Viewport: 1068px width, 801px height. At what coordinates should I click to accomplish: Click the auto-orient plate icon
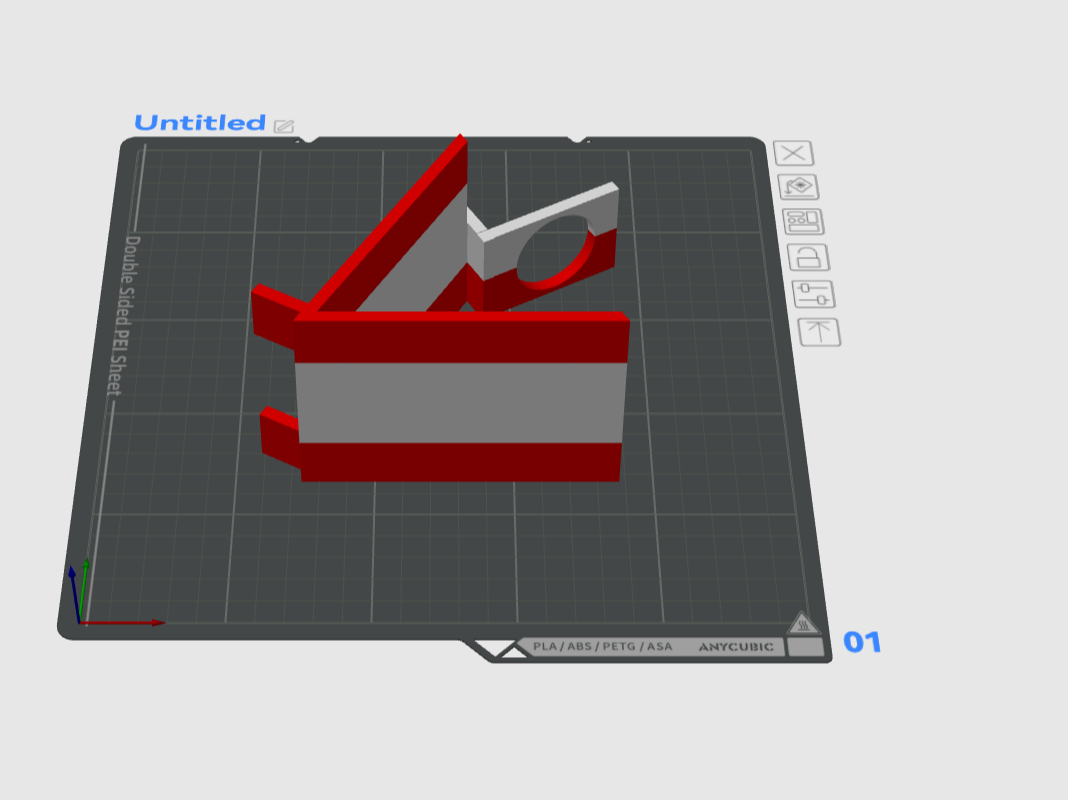pyautogui.click(x=798, y=187)
